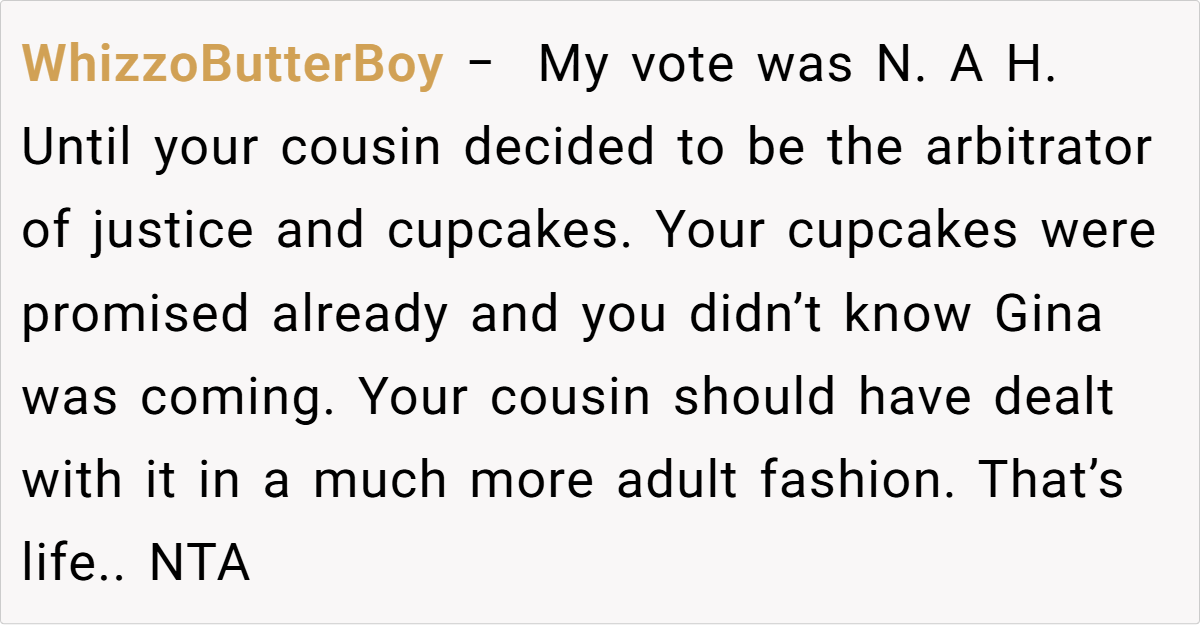Open the WhizzoButterBoy user profile link
1200x625 pixels.
[232, 66]
